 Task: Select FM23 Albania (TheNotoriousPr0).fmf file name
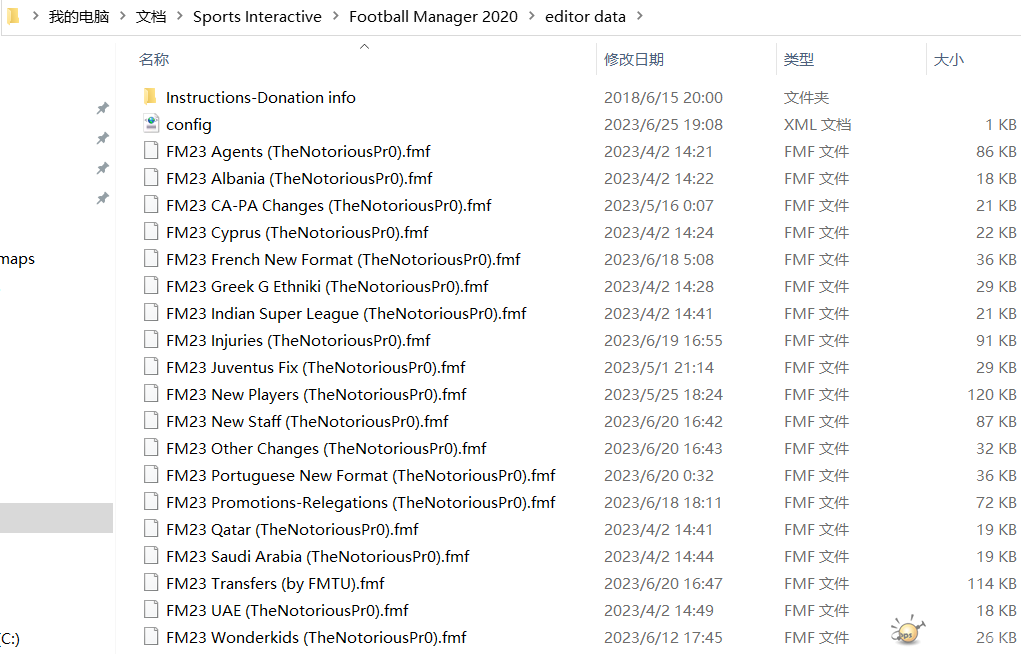coord(300,178)
